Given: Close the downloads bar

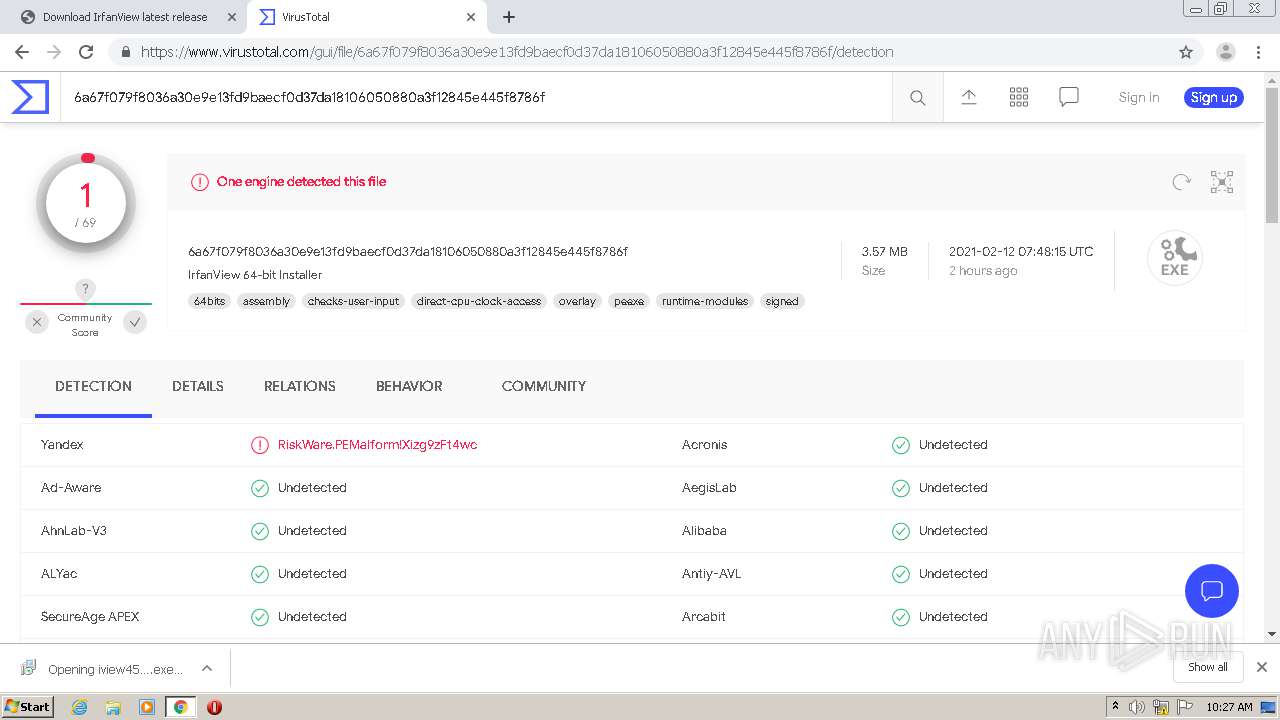Looking at the screenshot, I should pos(1262,667).
